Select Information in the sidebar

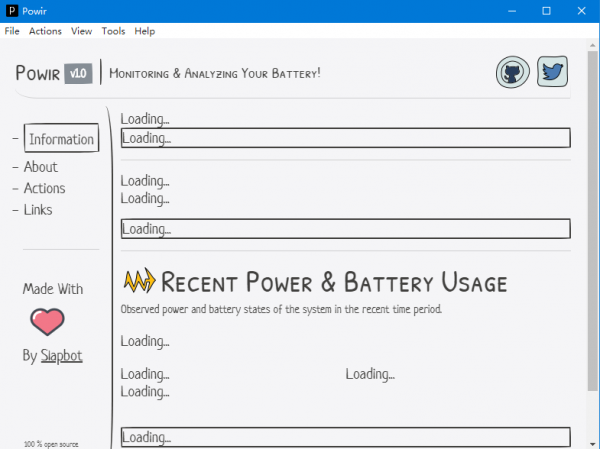click(61, 139)
